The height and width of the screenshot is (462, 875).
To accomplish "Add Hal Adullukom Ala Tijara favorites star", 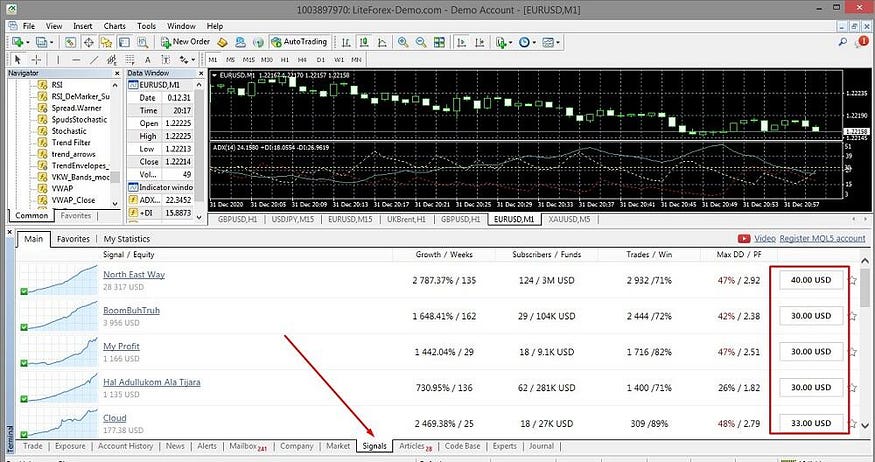I will pos(852,387).
